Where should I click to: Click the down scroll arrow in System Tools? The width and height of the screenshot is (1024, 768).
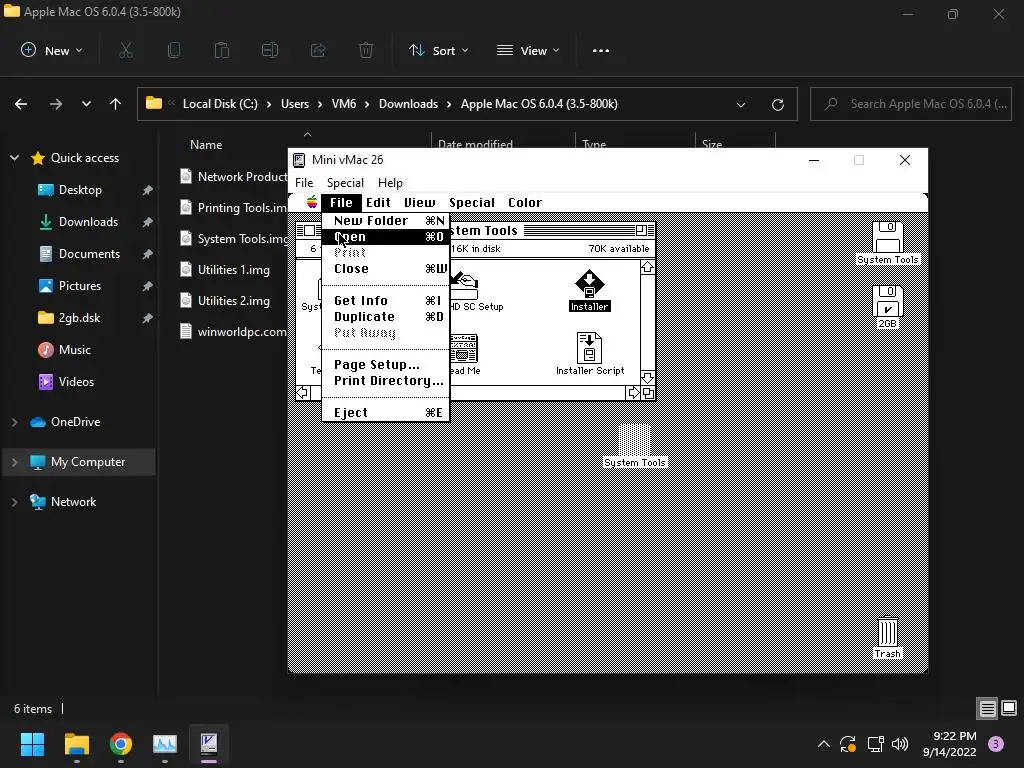coord(647,378)
